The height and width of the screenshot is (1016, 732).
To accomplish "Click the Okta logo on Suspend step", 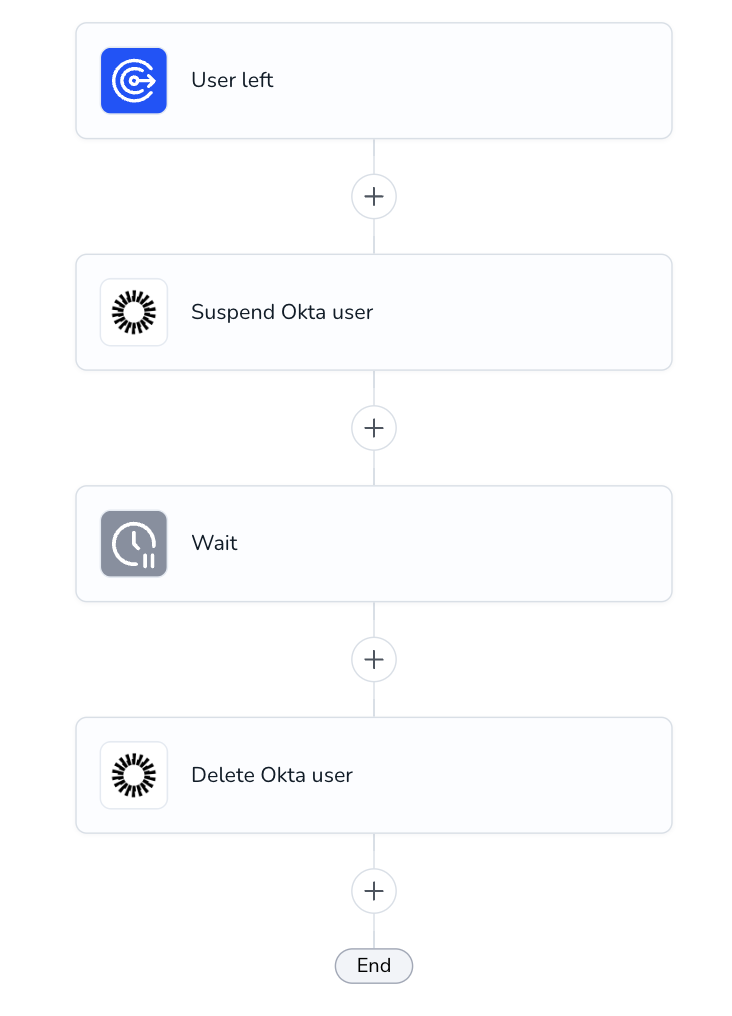I will (133, 312).
